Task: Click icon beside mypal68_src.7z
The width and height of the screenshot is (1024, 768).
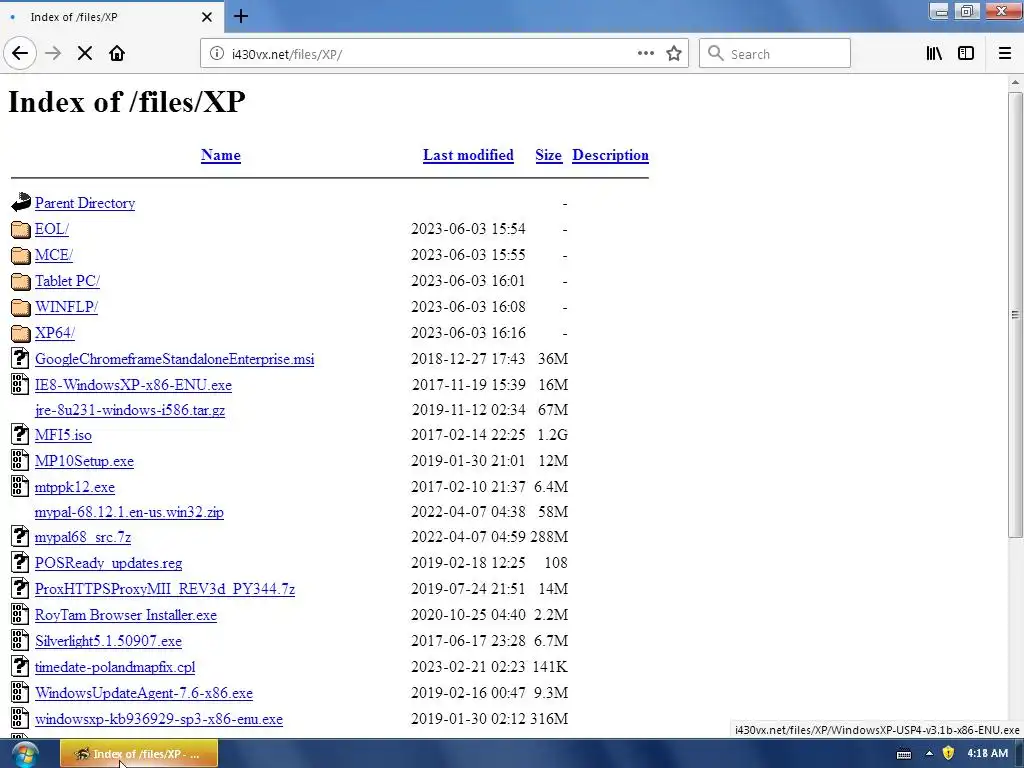Action: click(20, 536)
